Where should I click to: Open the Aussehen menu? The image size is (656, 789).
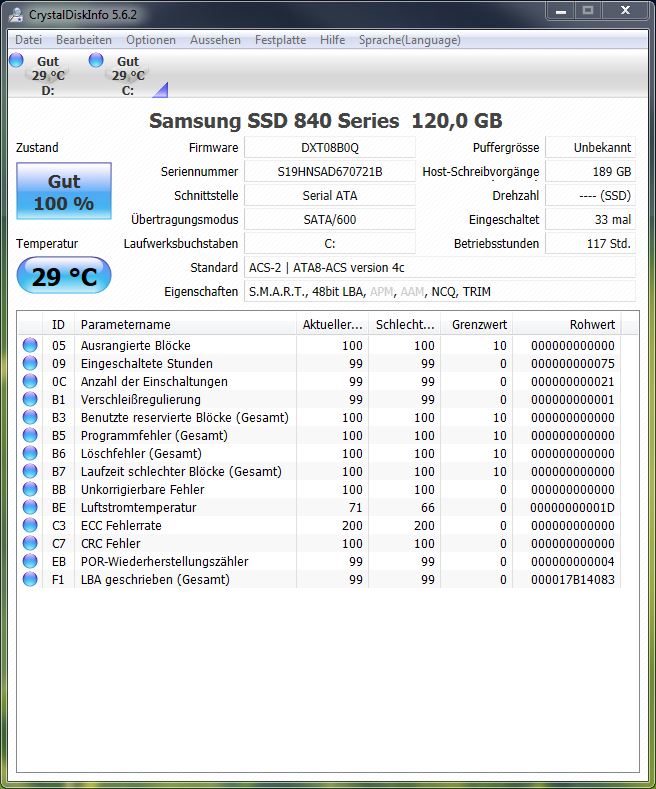(x=215, y=40)
